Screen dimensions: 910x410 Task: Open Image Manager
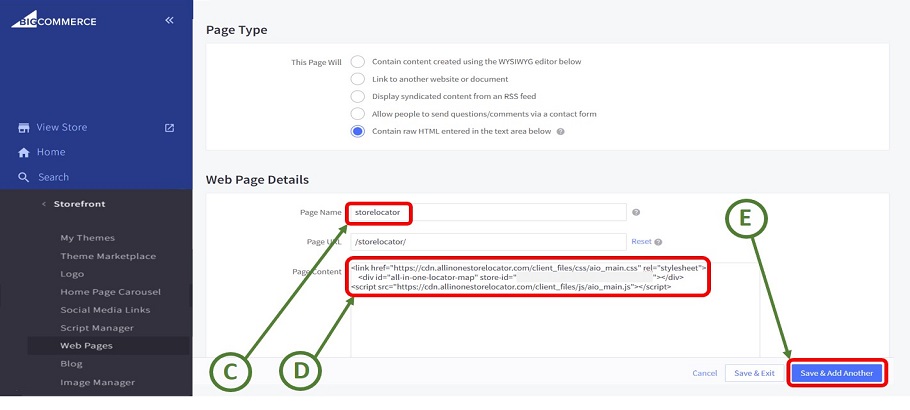point(98,382)
